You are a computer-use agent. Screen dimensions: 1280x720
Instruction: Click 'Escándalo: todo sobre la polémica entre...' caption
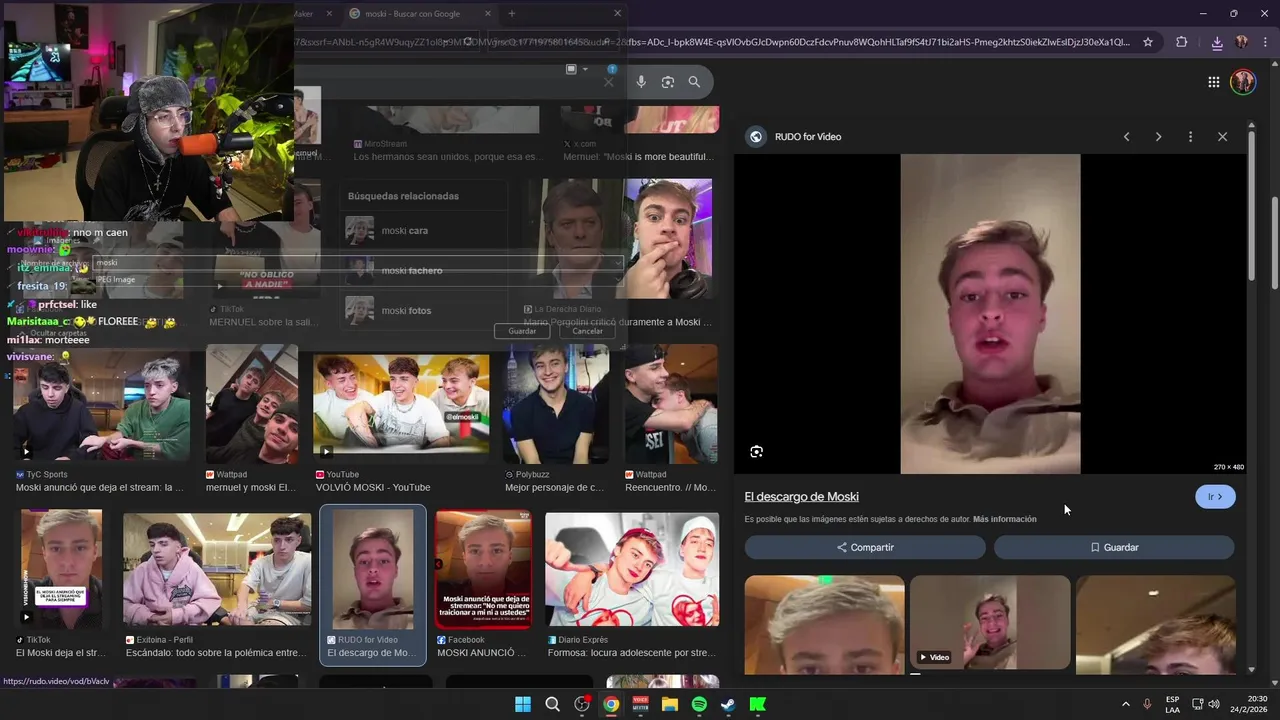[x=214, y=653]
